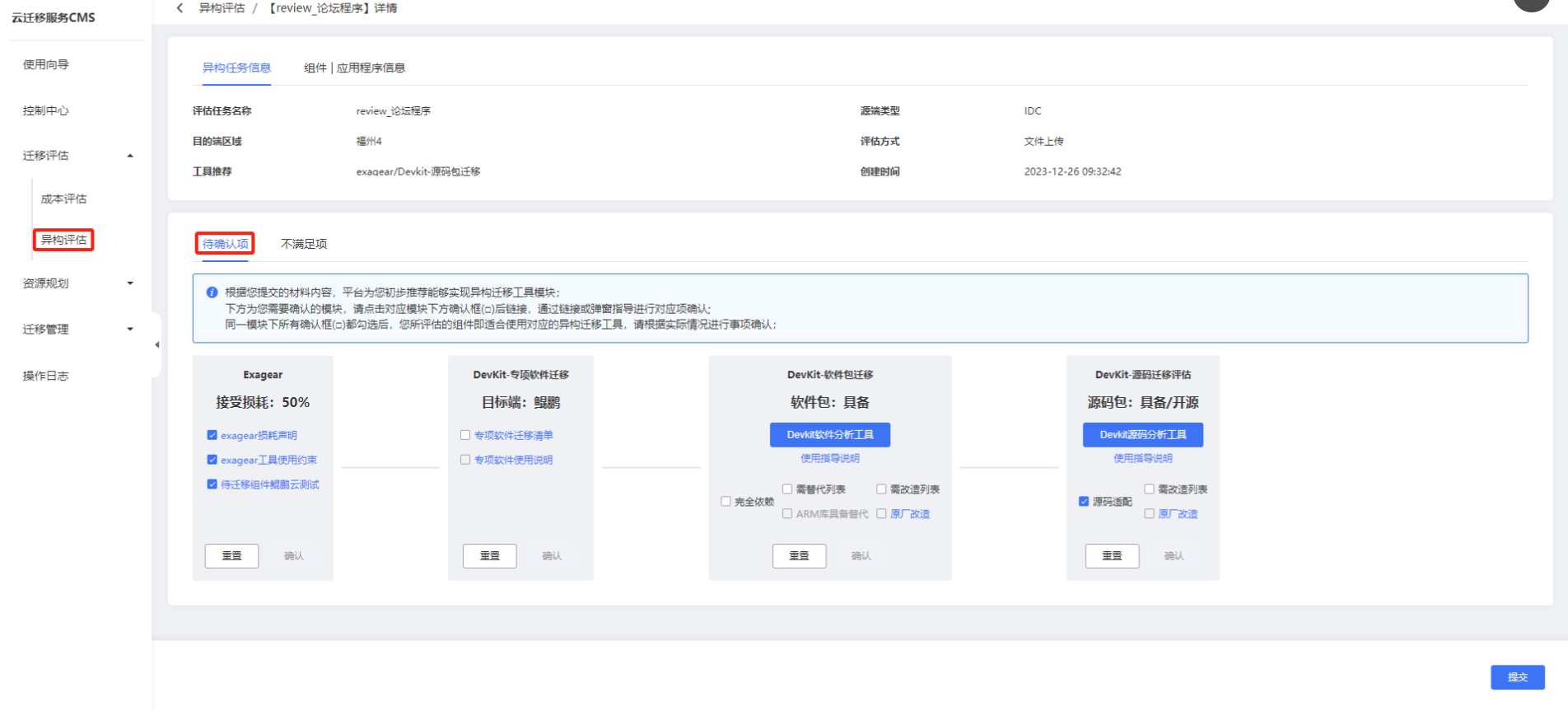Click the blue info icon in notice banner
The width and height of the screenshot is (1568, 711).
pyautogui.click(x=212, y=292)
